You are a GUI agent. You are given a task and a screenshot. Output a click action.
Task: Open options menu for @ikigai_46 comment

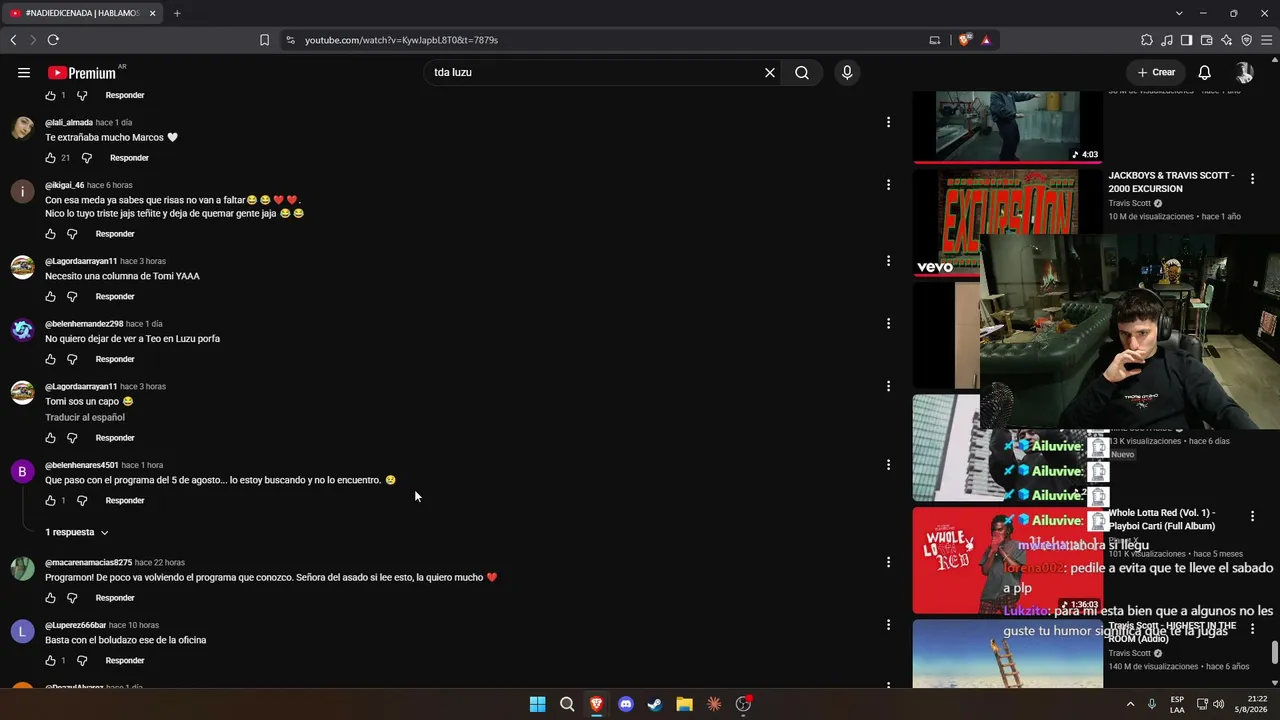pyautogui.click(x=888, y=185)
